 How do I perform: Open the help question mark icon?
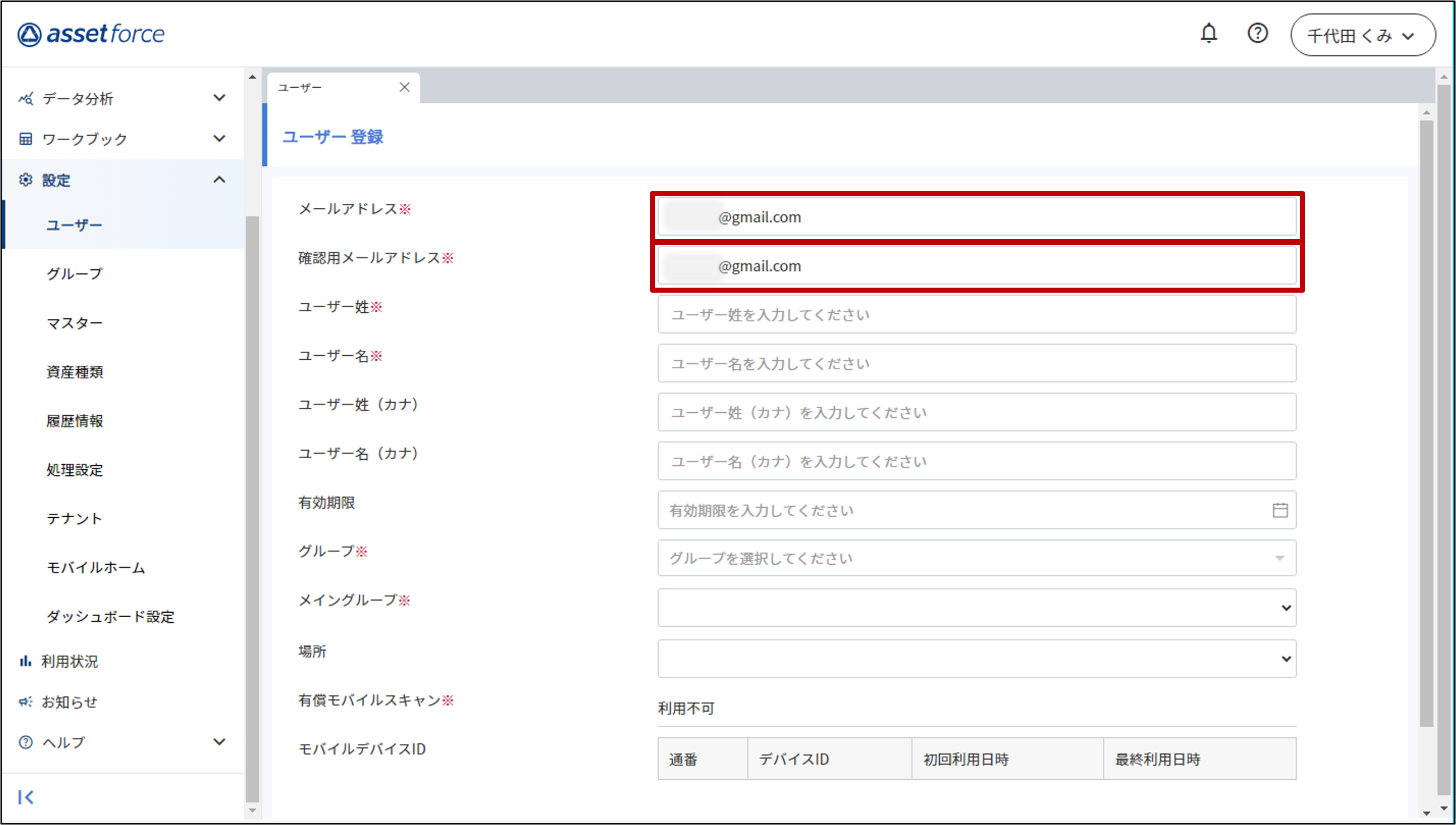tap(1257, 34)
